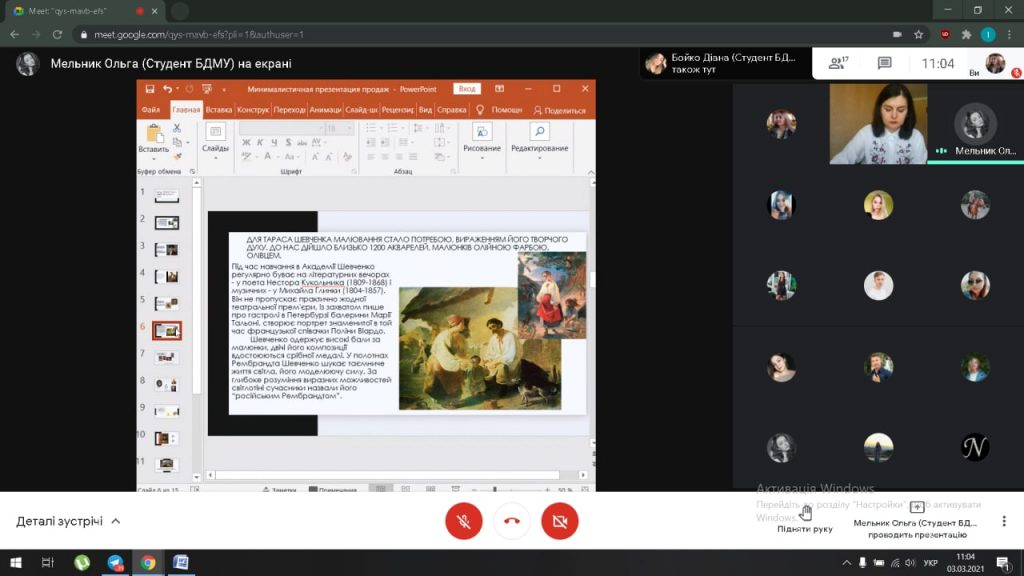Switch to the Конструктор ribbon tab
Viewport: 1024px width, 576px height.
[x=253, y=110]
